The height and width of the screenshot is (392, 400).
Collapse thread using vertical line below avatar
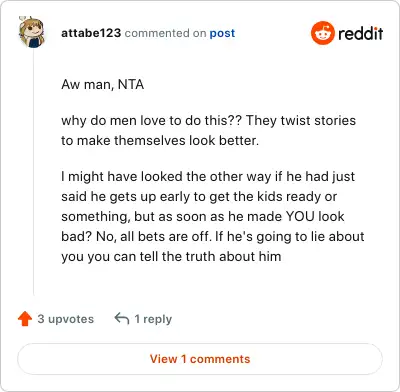34,172
